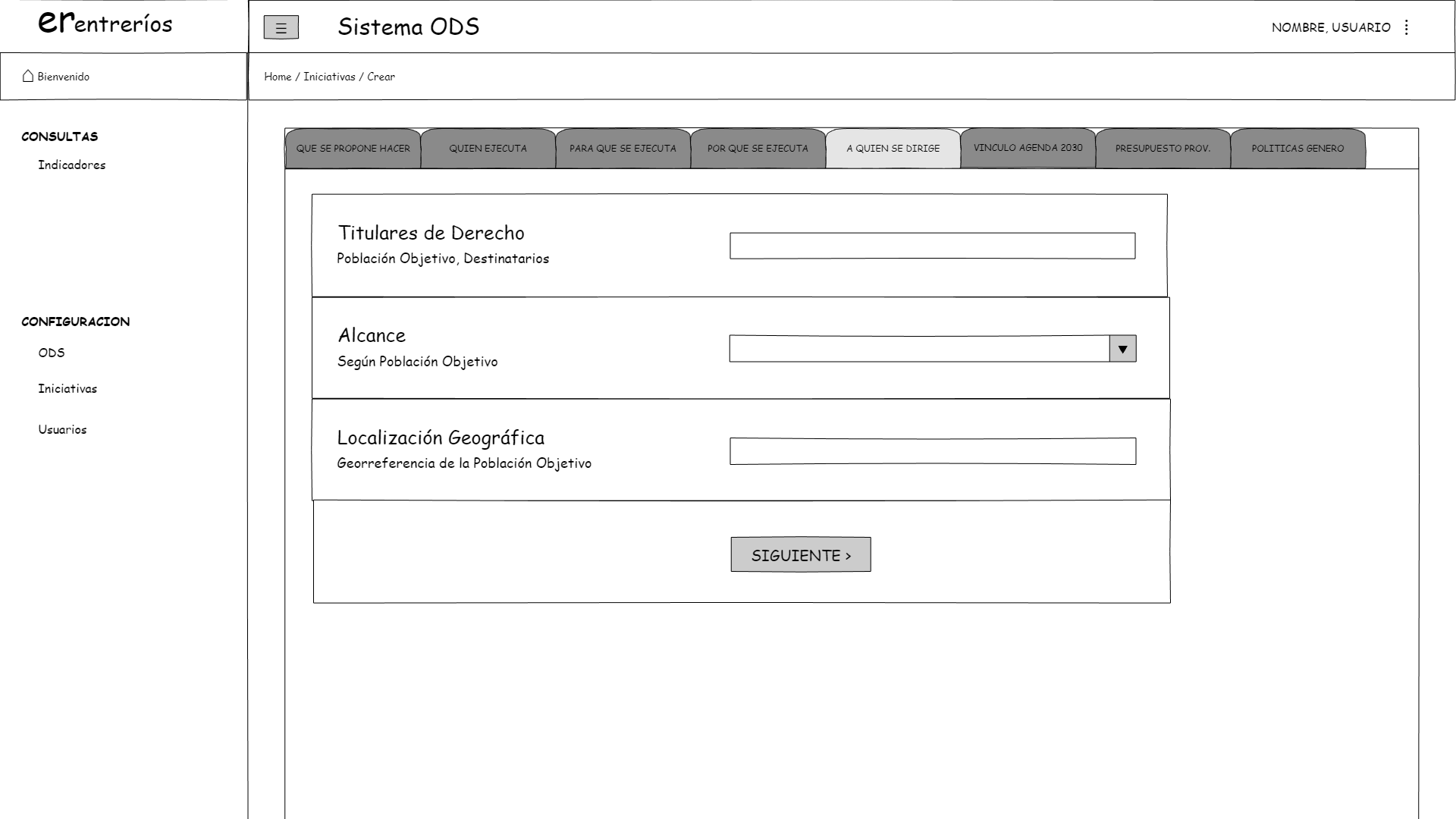
Task: Open Usuarios under Configuracion
Action: [62, 430]
